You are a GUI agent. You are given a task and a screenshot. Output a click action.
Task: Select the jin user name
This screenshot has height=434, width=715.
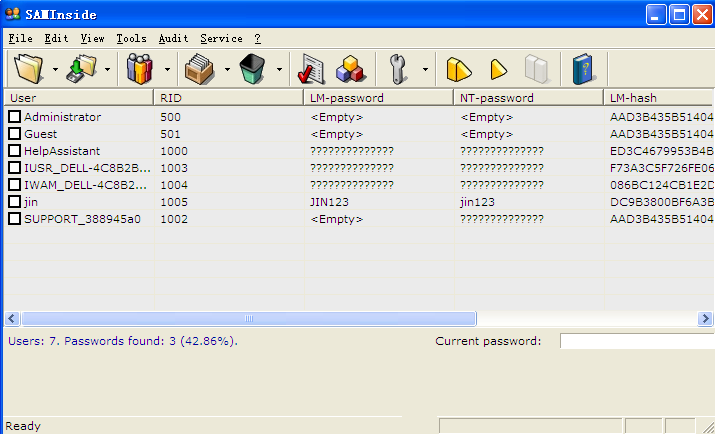[x=31, y=202]
